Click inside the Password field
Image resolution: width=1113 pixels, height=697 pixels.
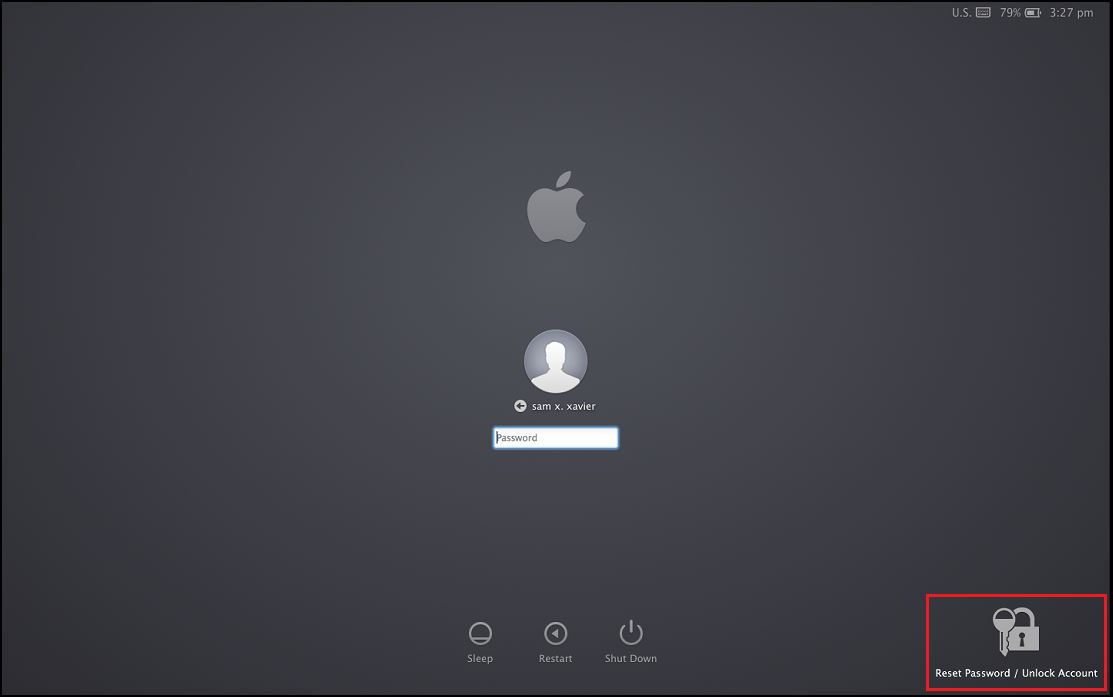click(555, 437)
